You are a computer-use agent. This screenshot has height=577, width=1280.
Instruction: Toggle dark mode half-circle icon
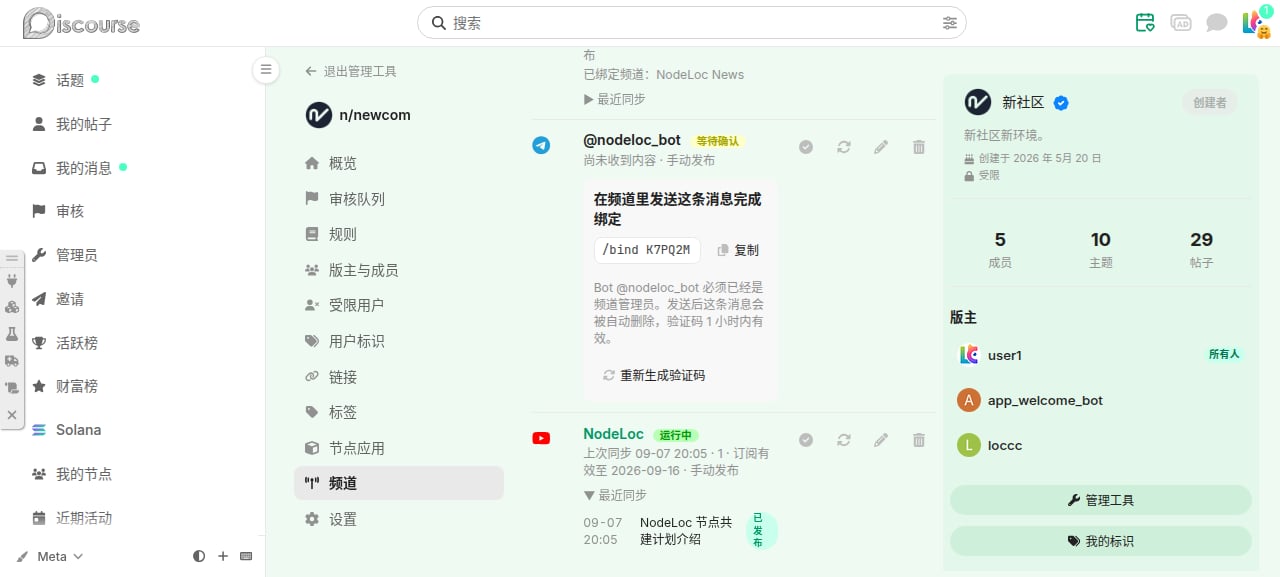tap(199, 556)
